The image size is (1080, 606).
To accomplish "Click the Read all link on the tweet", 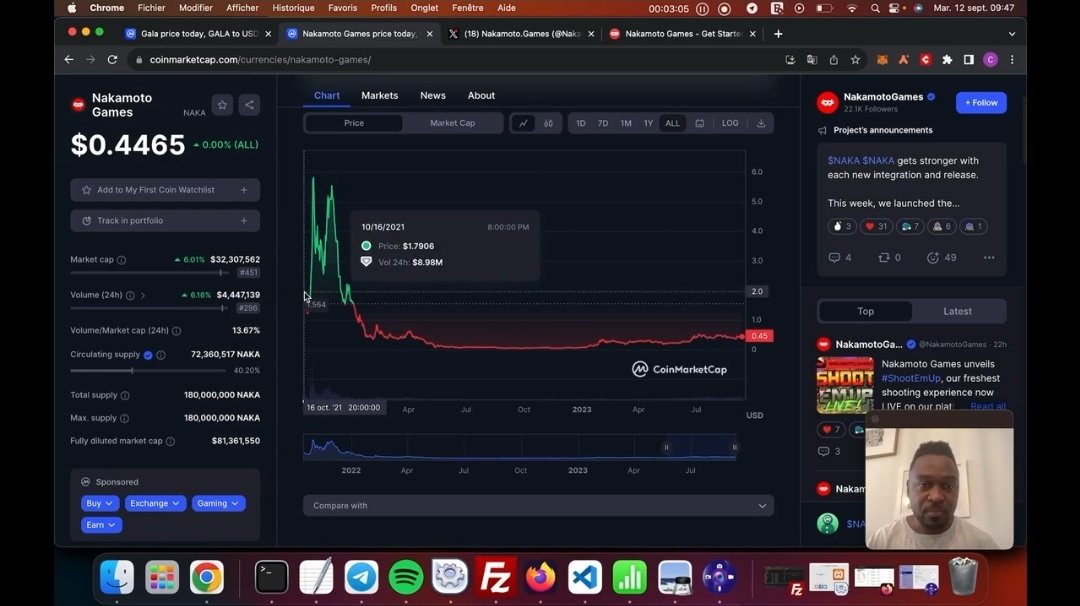I will (x=989, y=406).
